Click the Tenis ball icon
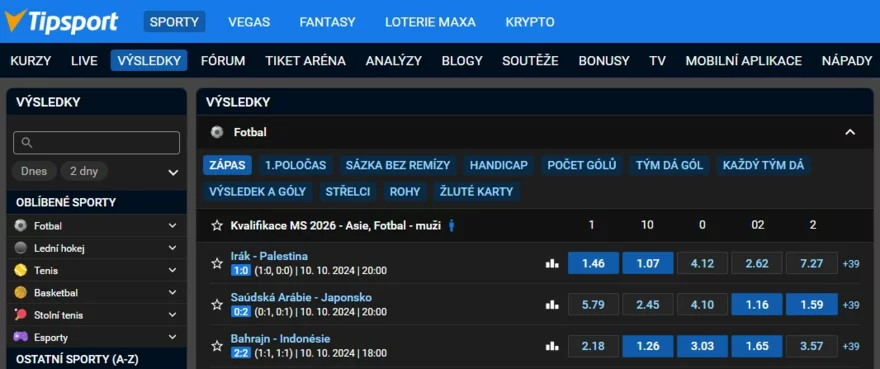Image resolution: width=880 pixels, height=369 pixels. coord(21,270)
